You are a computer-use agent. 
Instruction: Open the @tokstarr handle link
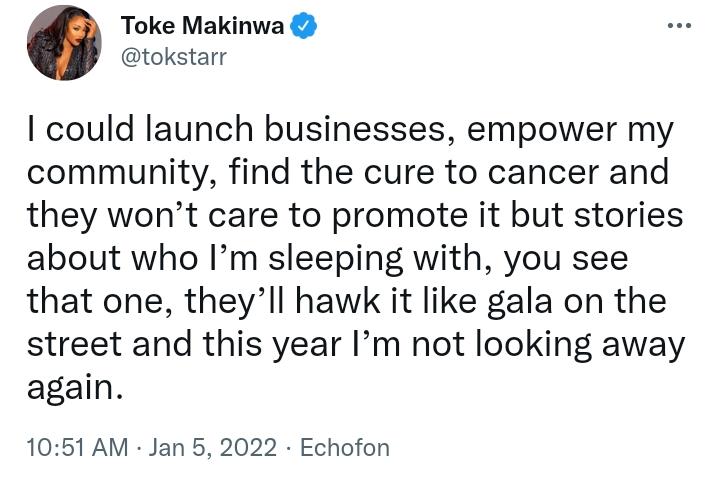[x=174, y=57]
